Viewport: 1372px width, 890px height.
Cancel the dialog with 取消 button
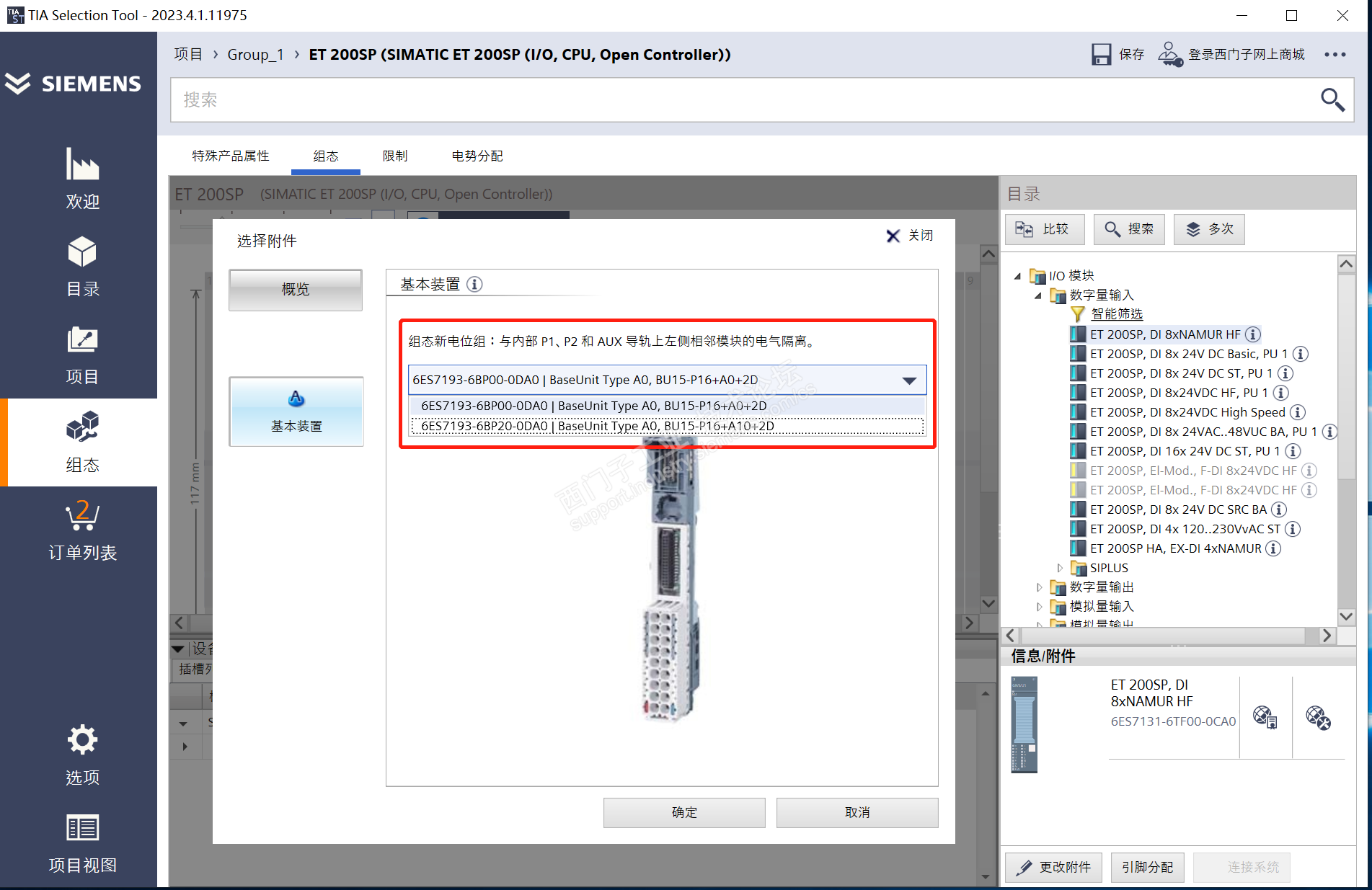(857, 812)
